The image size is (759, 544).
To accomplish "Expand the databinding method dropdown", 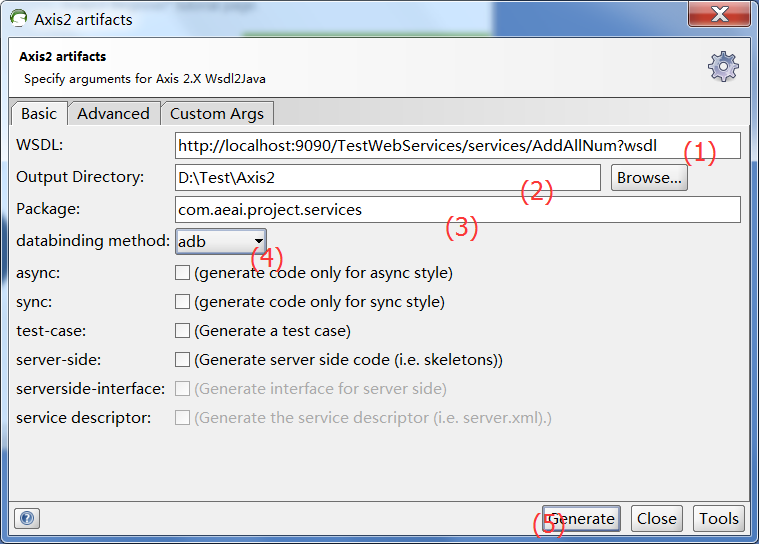I will click(221, 241).
